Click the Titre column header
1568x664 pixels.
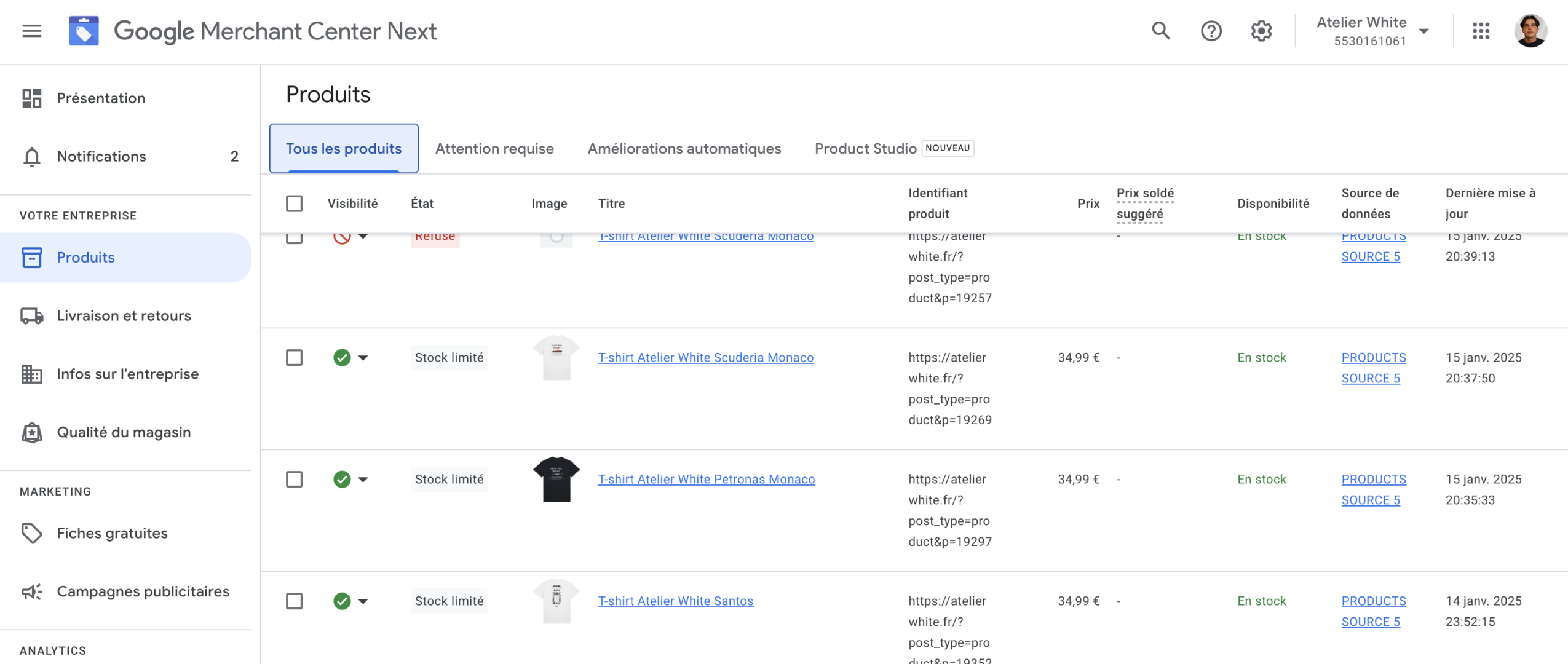(x=611, y=204)
